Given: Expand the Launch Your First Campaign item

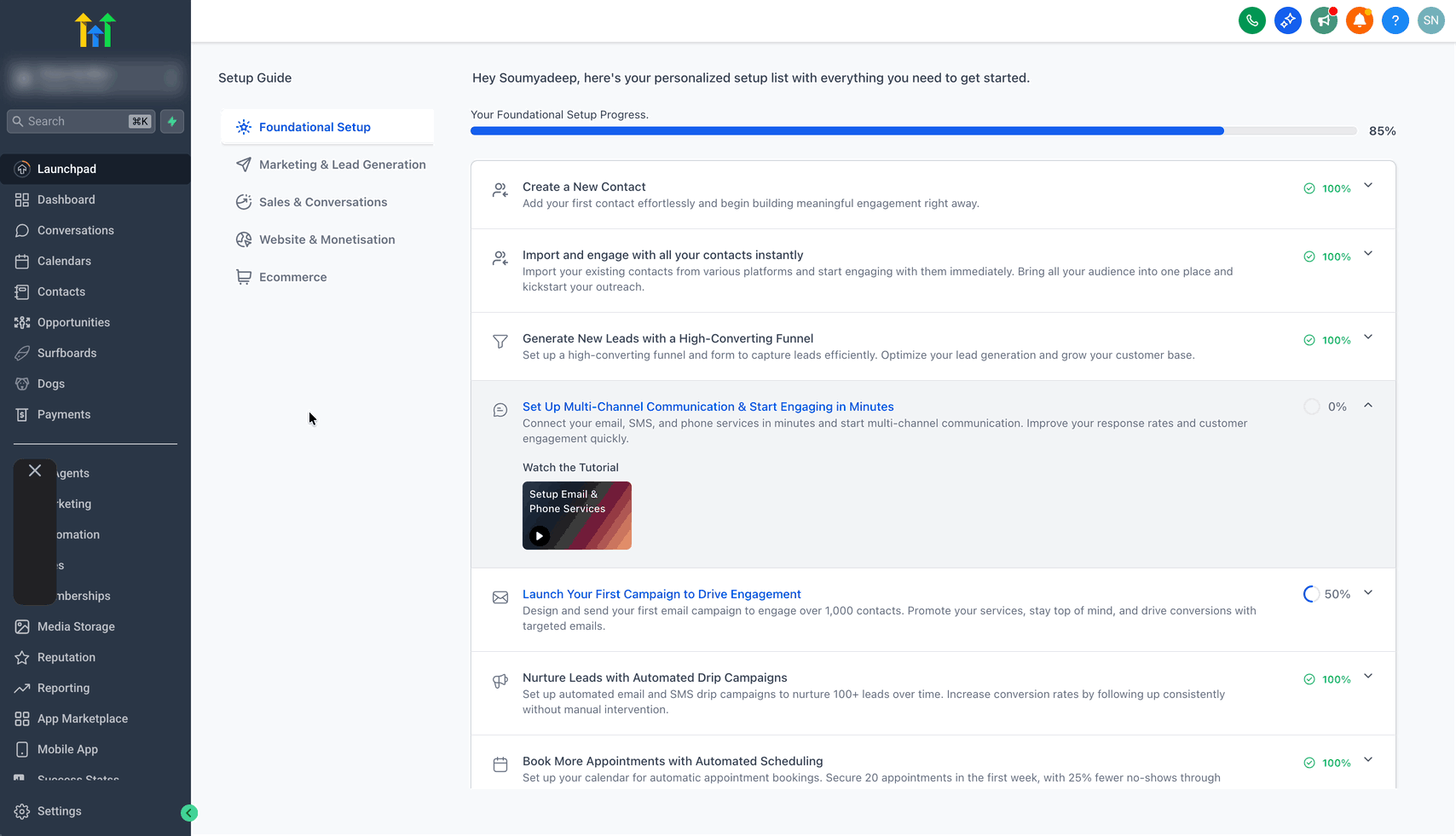Looking at the screenshot, I should [x=1368, y=593].
